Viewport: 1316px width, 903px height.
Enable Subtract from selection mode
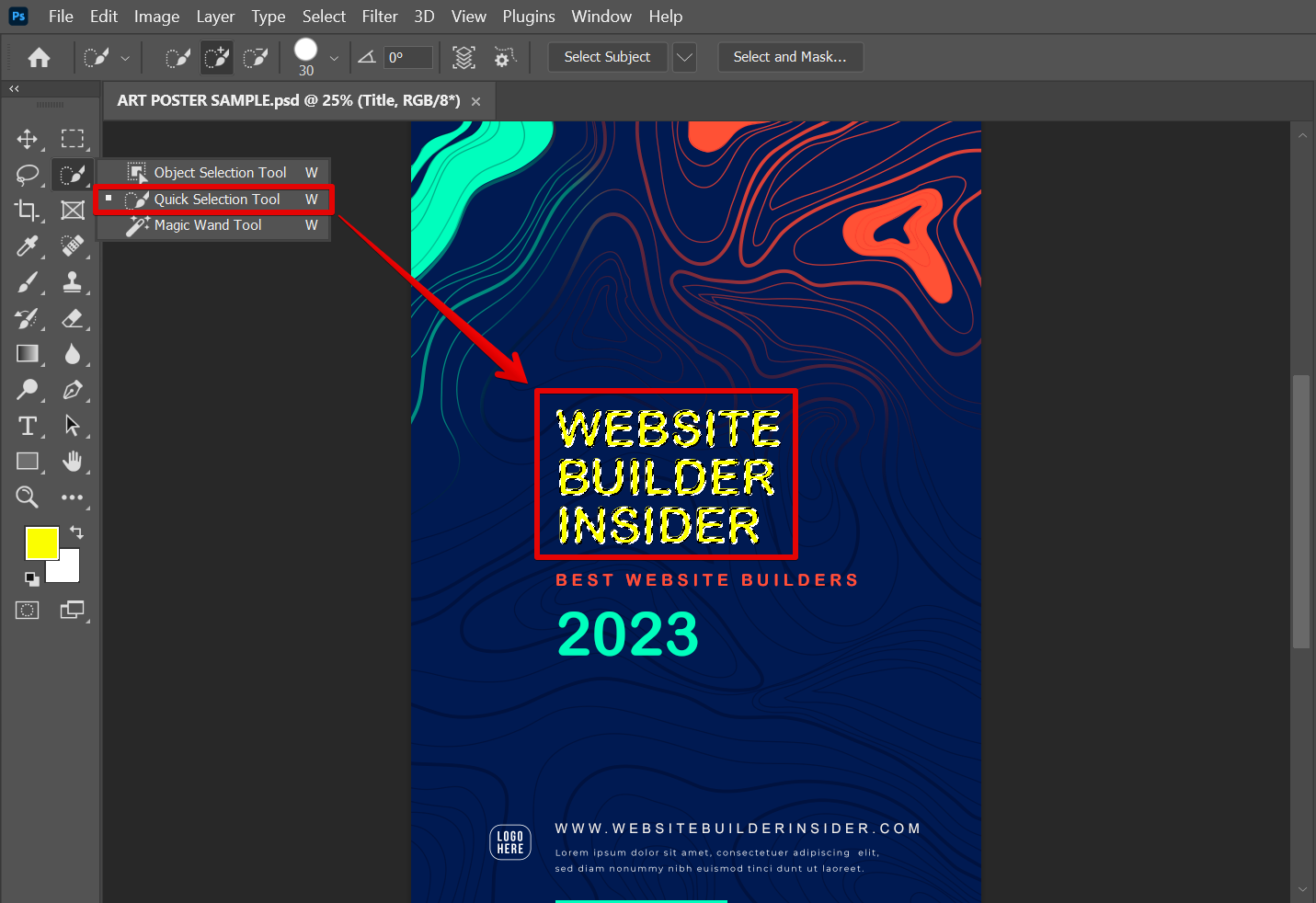point(255,58)
